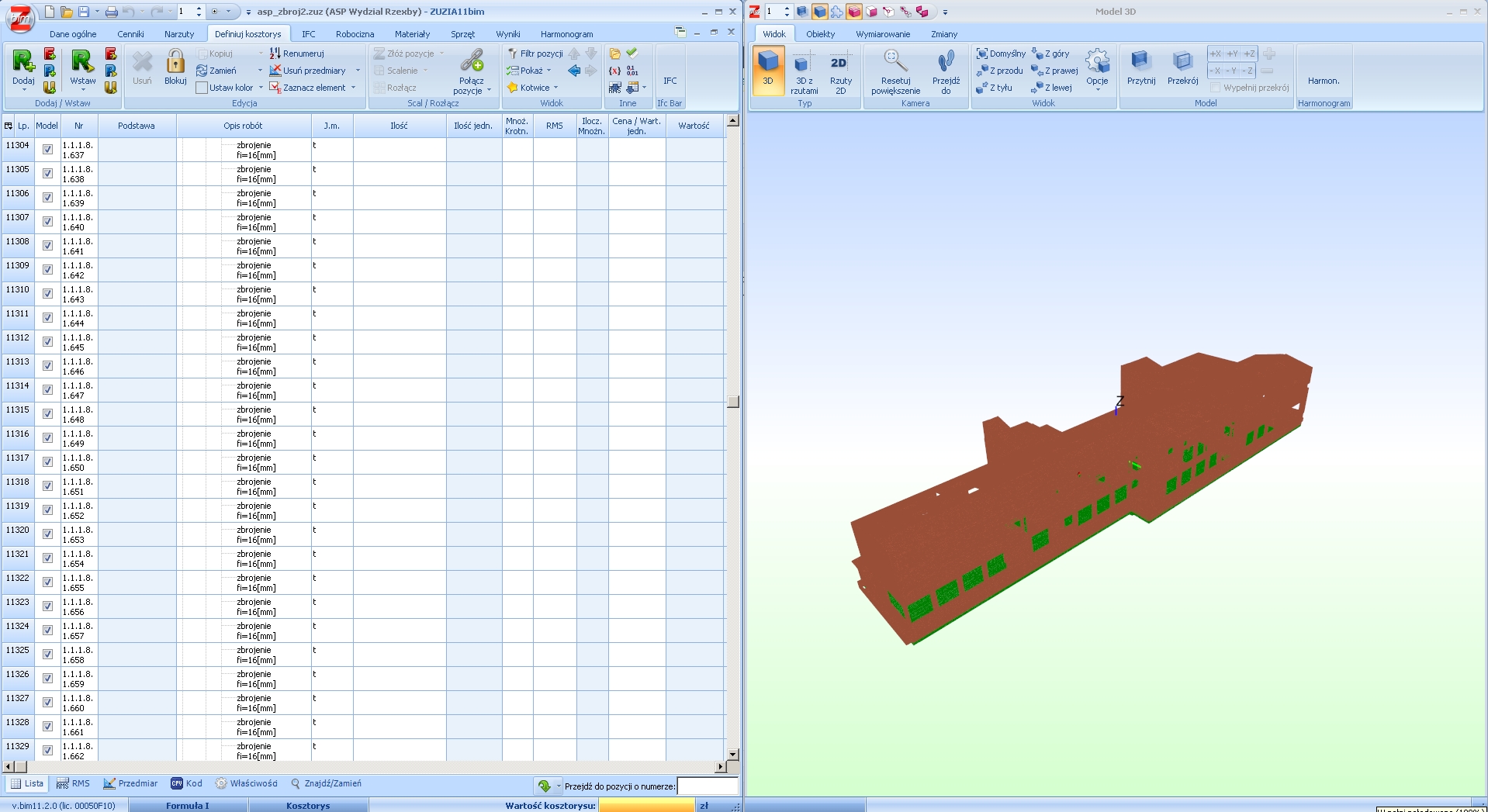Expand the Dodaj dropdown arrow
The image size is (1488, 812).
click(x=23, y=90)
